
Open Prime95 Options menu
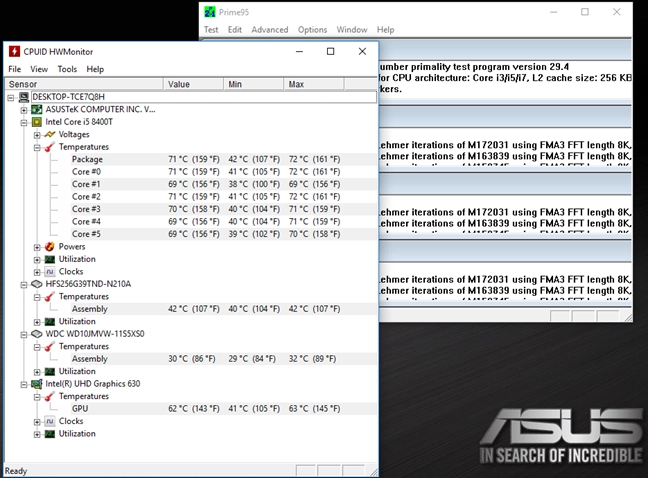click(312, 30)
